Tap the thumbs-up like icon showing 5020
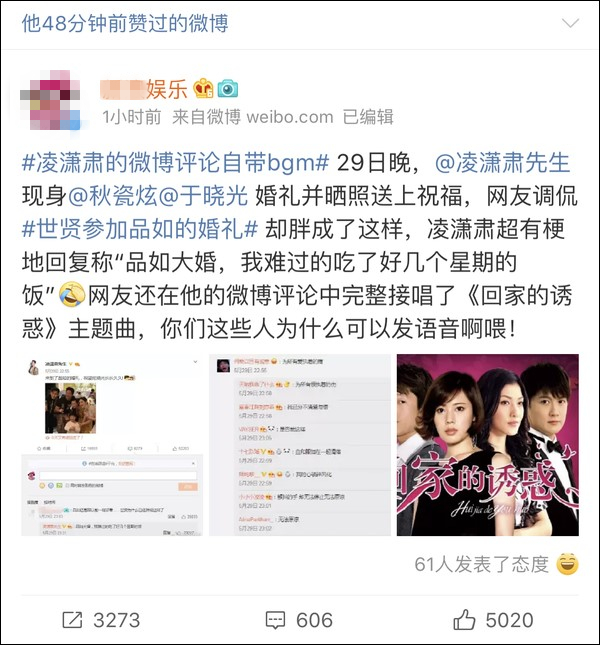 point(464,619)
